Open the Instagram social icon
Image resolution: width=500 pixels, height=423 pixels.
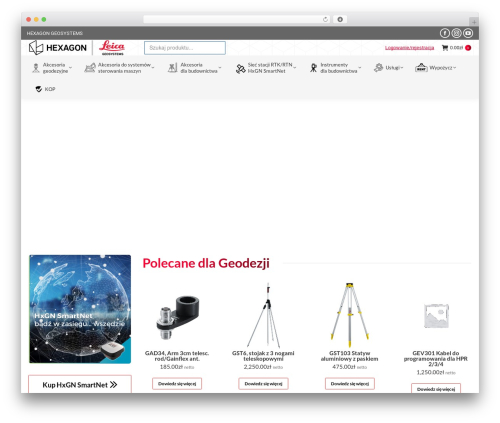456,33
